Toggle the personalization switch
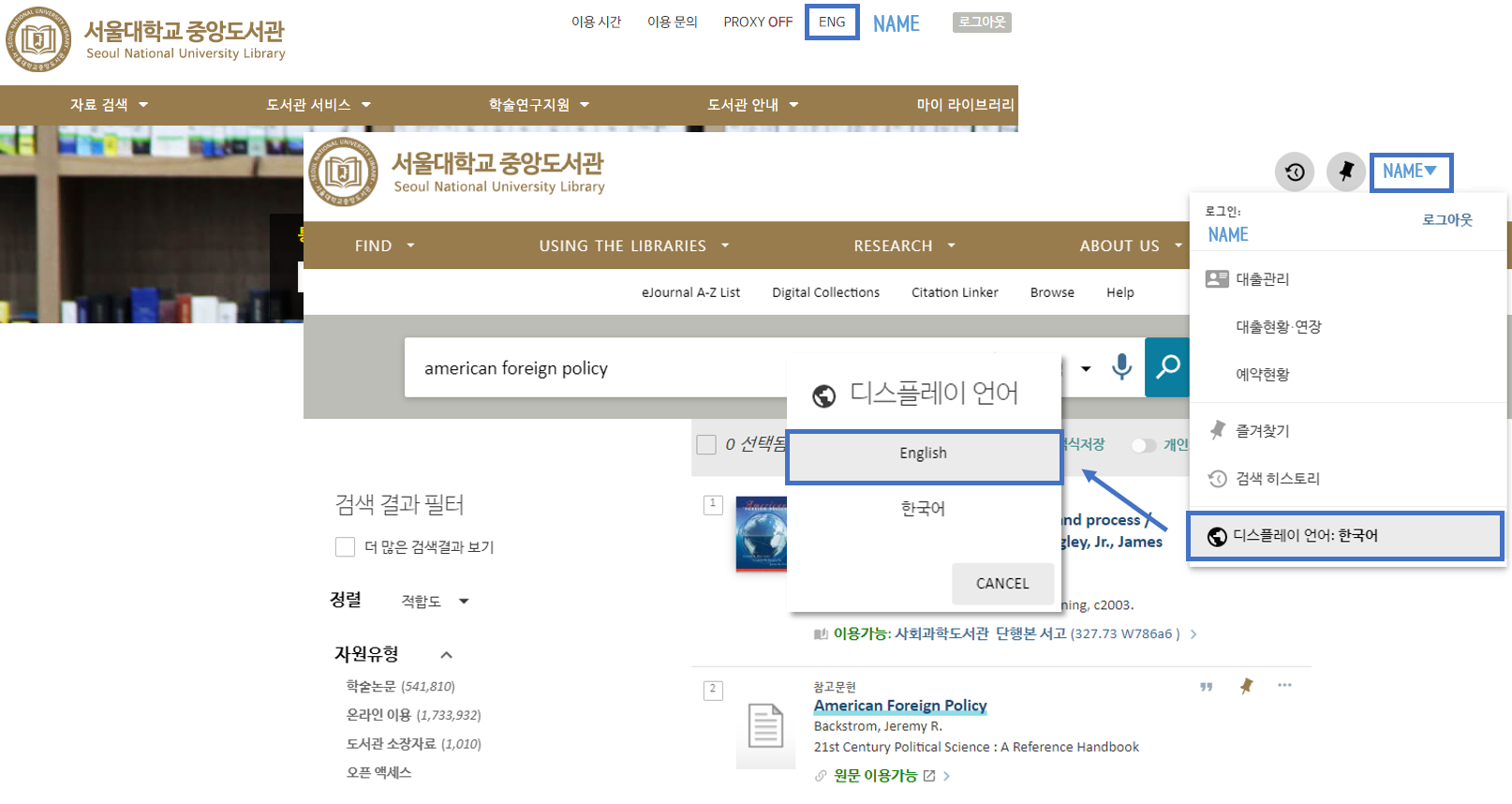Viewport: 1512px width, 804px height. click(1143, 445)
